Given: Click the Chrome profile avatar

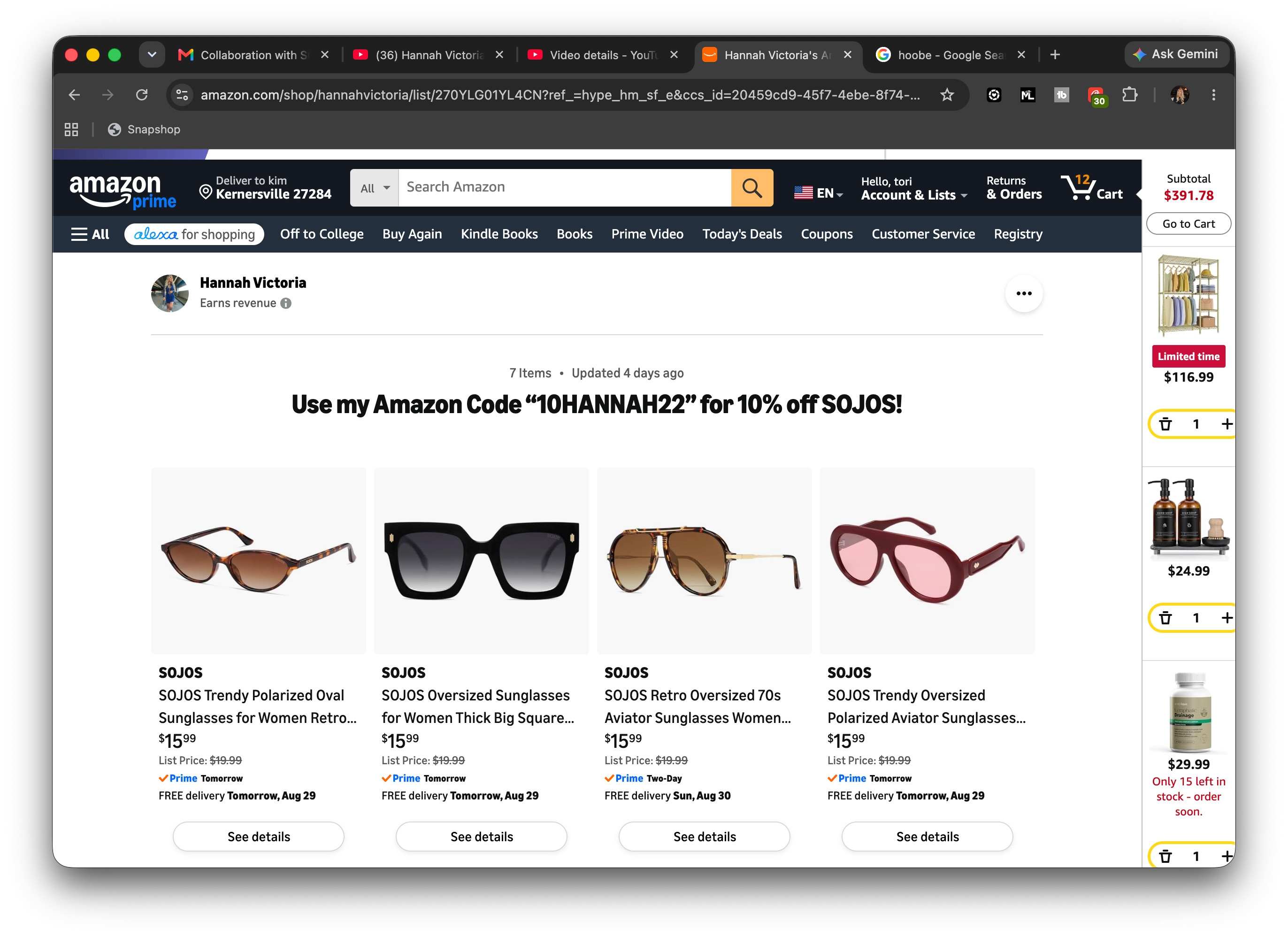Looking at the screenshot, I should [1180, 95].
